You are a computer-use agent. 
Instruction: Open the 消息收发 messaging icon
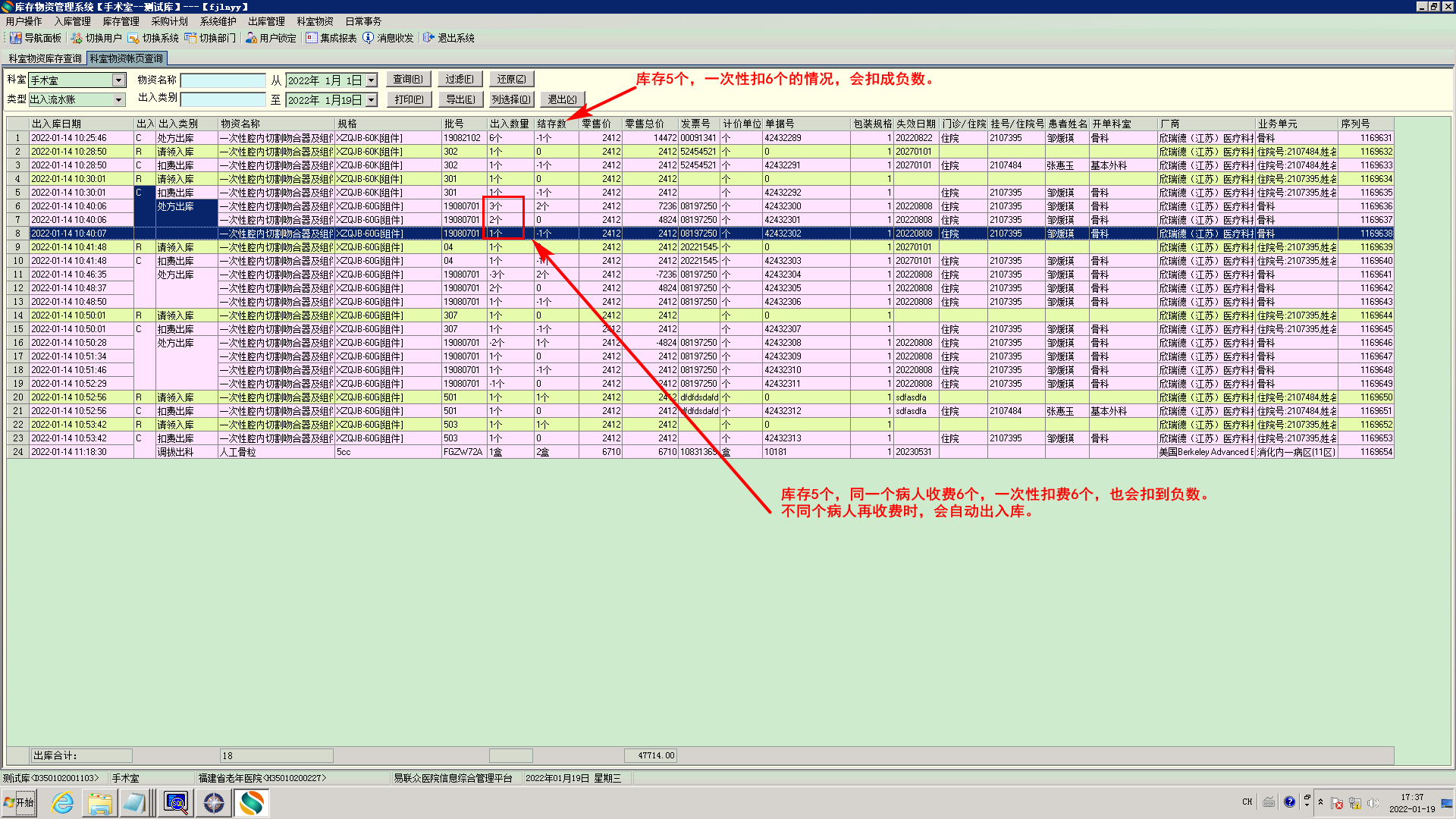369,38
